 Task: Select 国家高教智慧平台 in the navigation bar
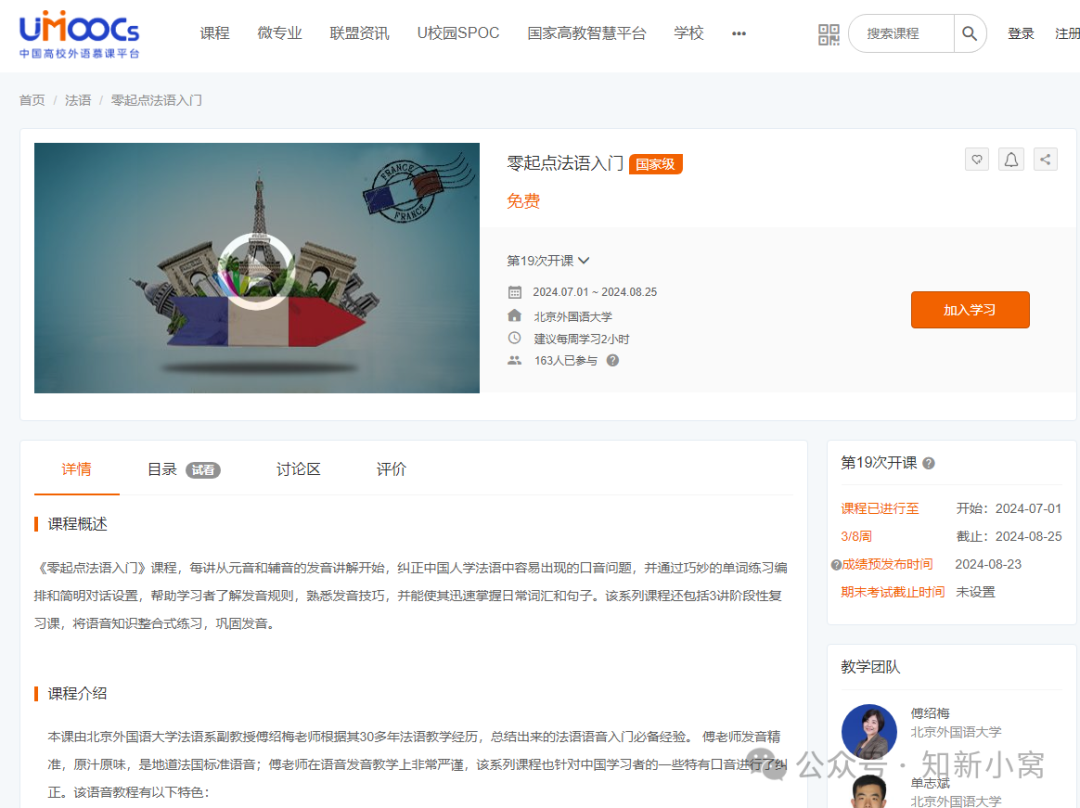pos(587,32)
